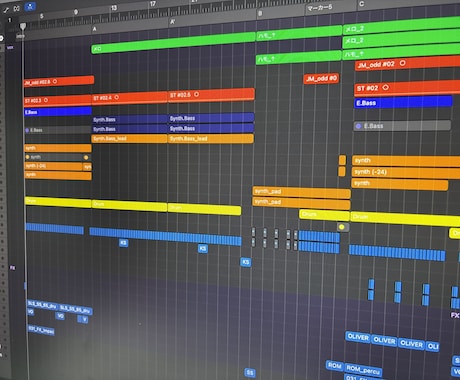Select the muted gray synth region in the intro

[58, 157]
